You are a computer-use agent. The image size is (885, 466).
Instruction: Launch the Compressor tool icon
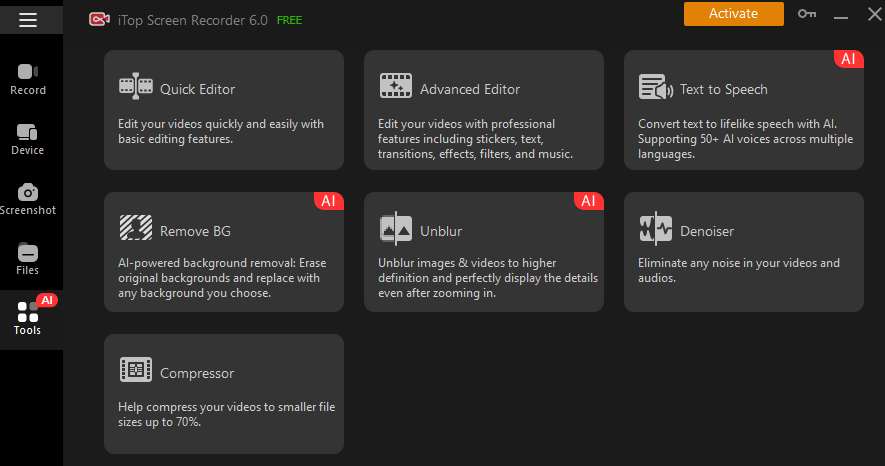coord(135,371)
